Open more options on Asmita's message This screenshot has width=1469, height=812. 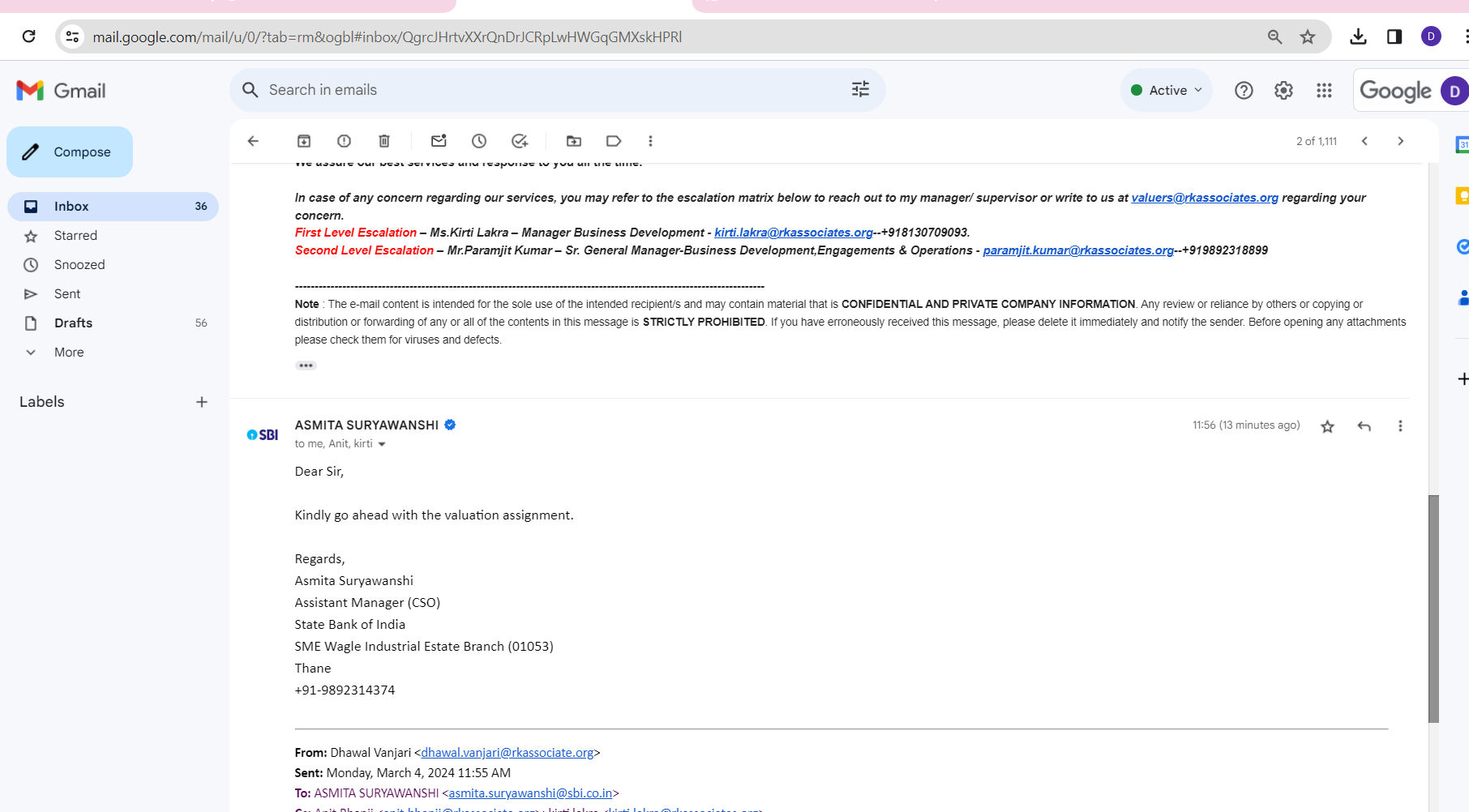point(1400,426)
